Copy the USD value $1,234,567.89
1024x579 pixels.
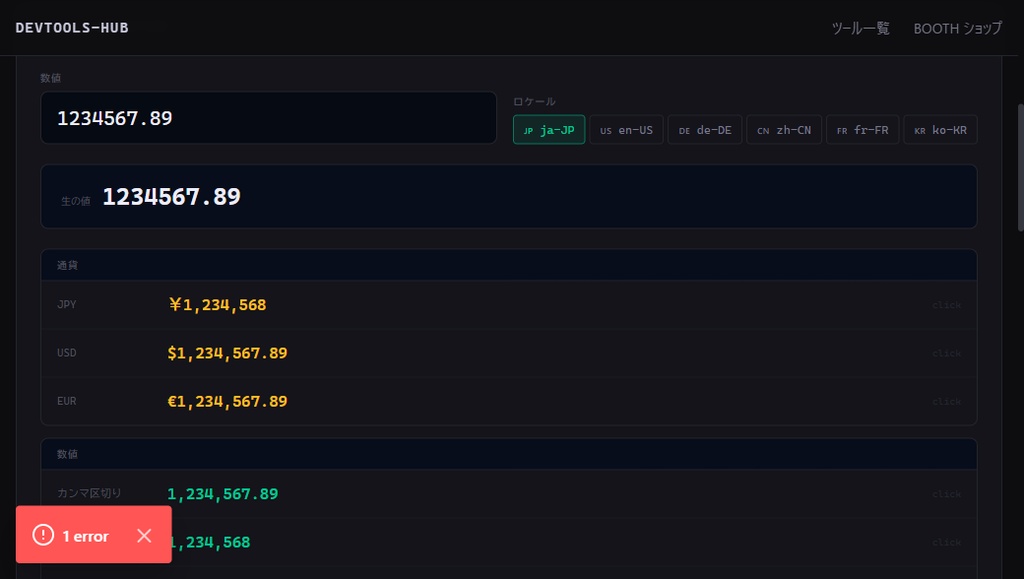pyautogui.click(x=227, y=353)
